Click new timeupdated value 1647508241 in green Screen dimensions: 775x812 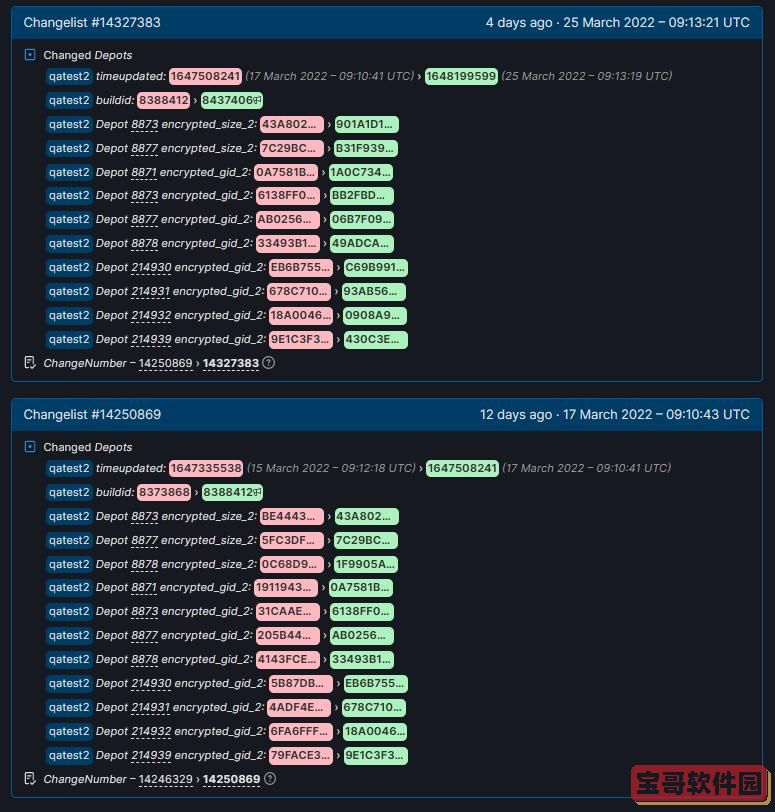[x=462, y=468]
